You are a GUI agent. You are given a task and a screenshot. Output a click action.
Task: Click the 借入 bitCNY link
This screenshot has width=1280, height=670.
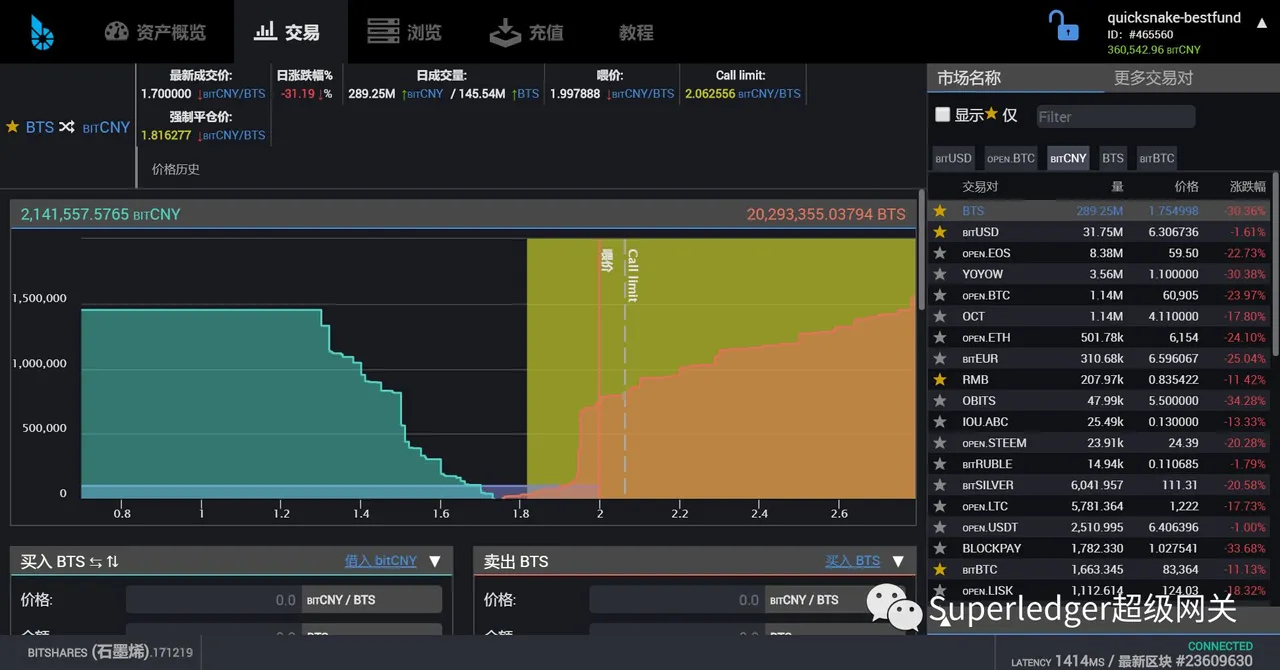pos(381,561)
